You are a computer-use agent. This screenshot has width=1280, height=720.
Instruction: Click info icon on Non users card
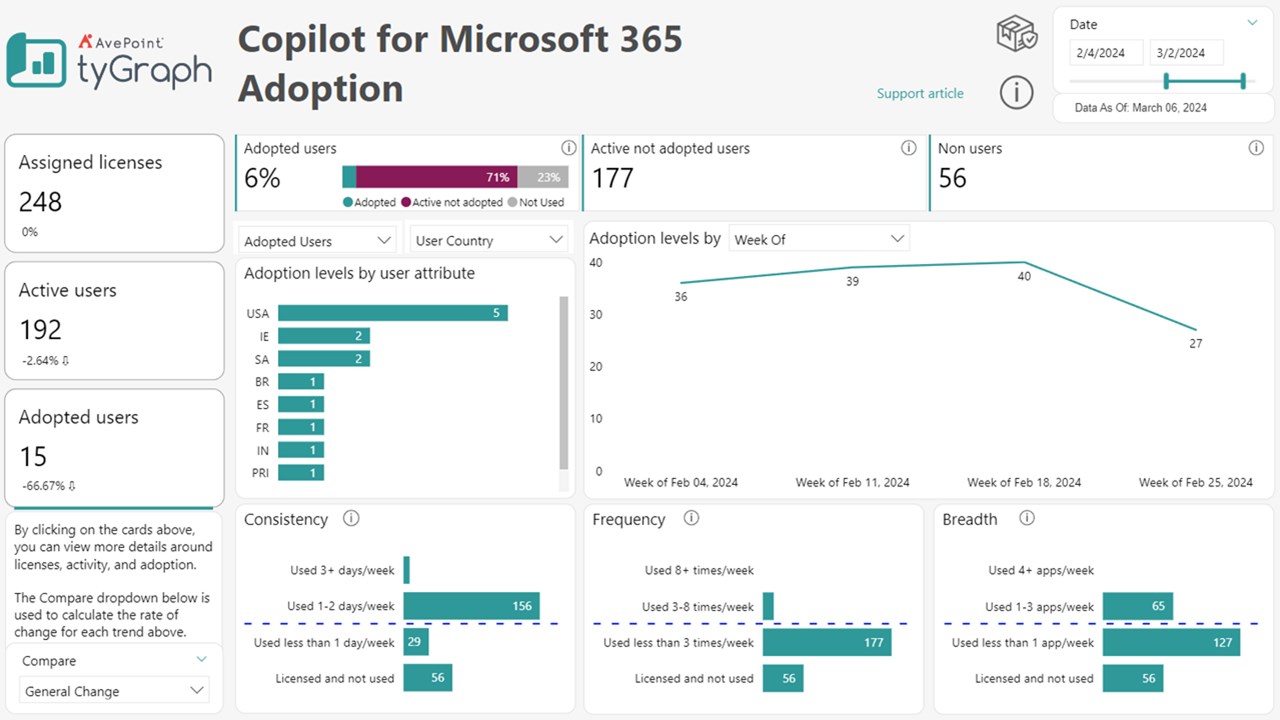point(1256,148)
